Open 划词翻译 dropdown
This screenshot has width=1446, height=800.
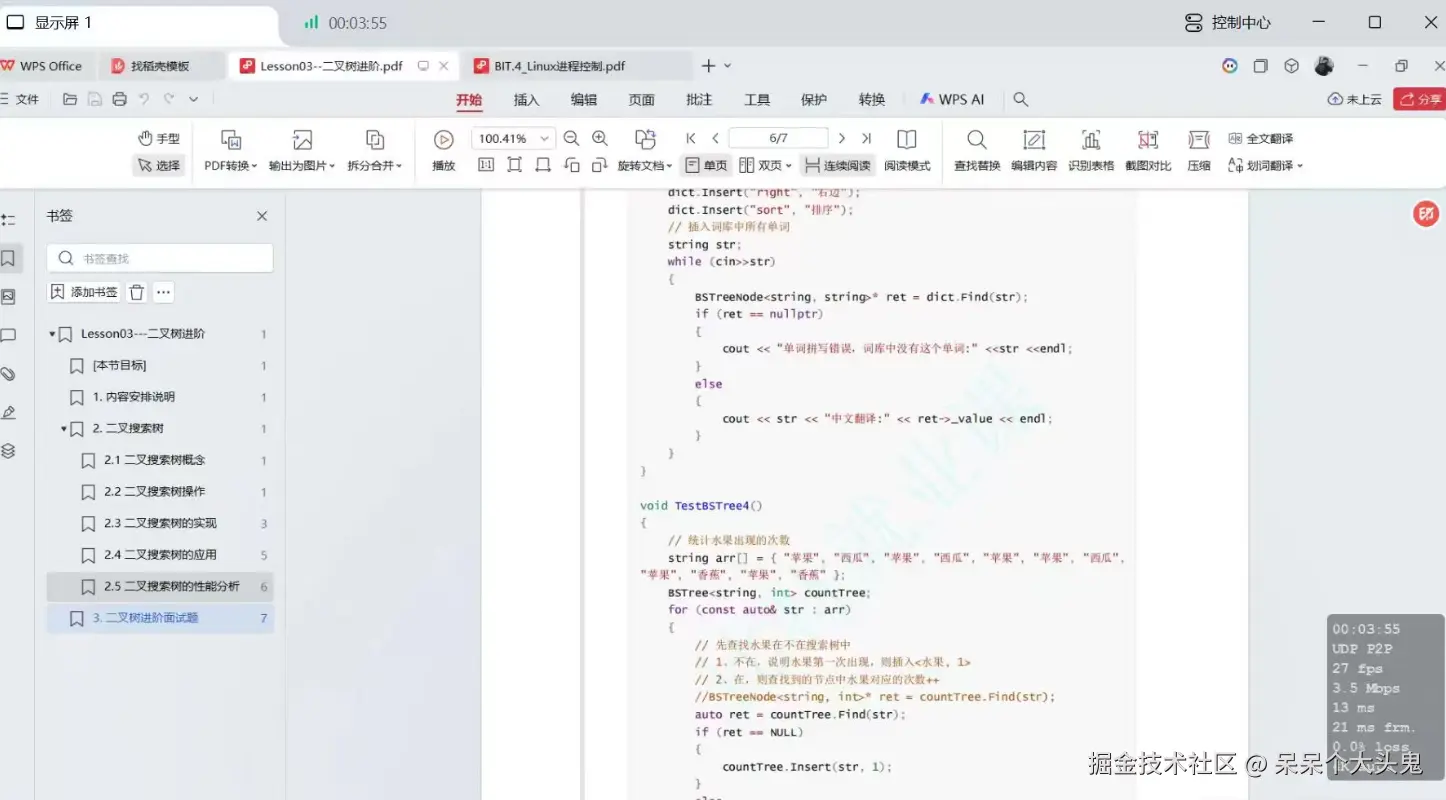[1265, 166]
